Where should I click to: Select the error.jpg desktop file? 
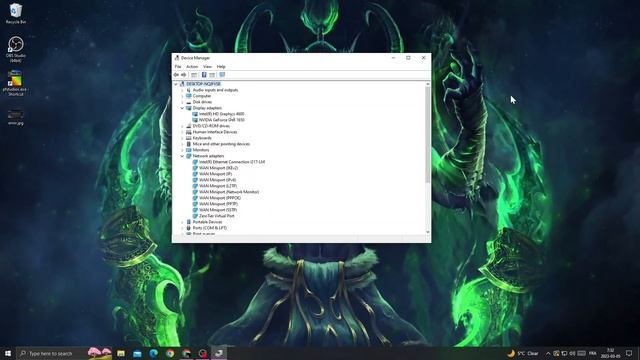coord(16,117)
